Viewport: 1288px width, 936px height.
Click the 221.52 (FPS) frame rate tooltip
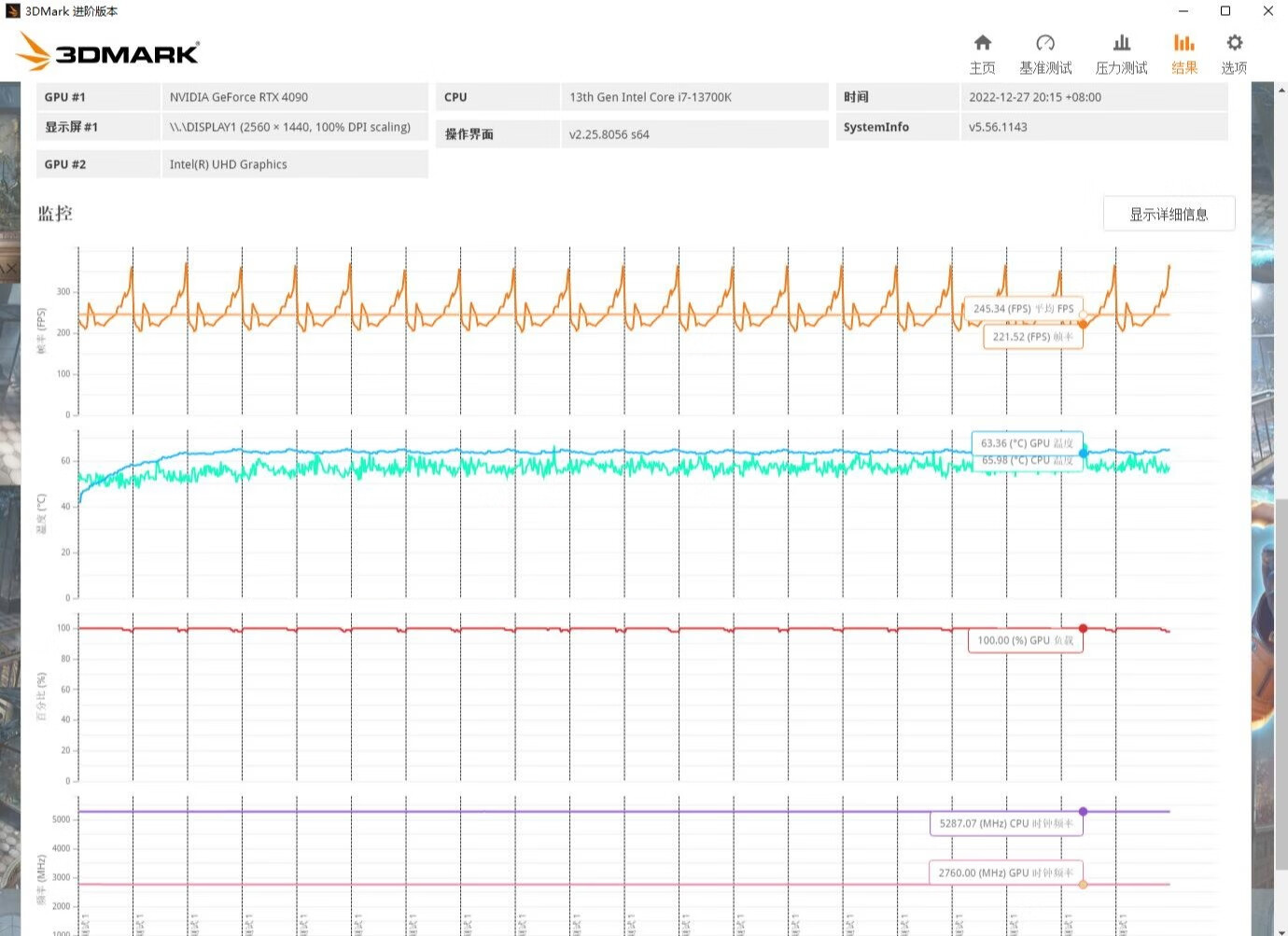tap(1033, 337)
